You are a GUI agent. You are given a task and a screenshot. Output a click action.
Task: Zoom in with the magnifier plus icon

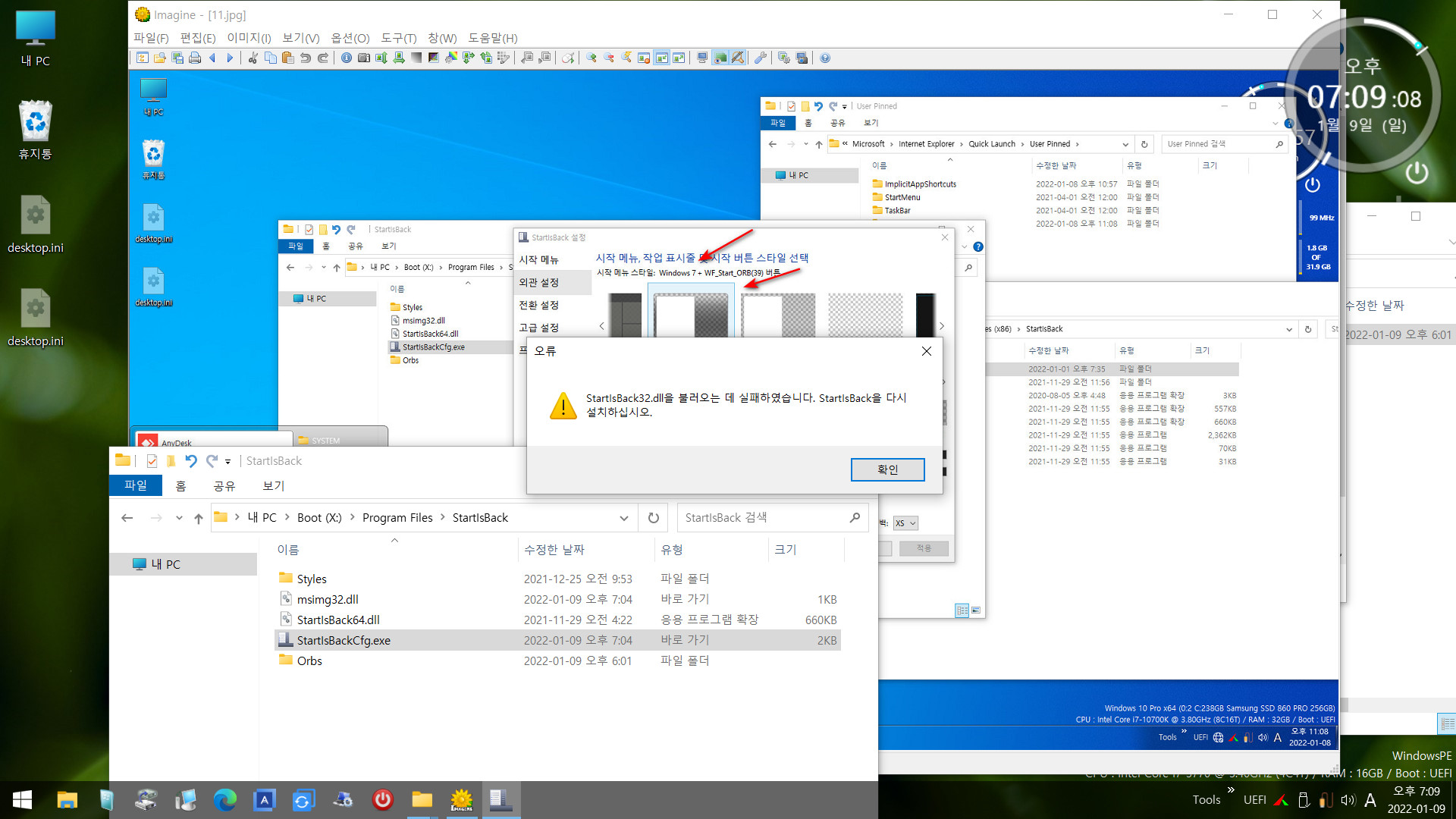tap(591, 58)
